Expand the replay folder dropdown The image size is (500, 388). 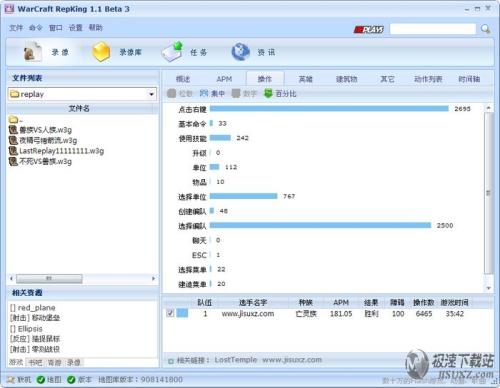coord(152,94)
